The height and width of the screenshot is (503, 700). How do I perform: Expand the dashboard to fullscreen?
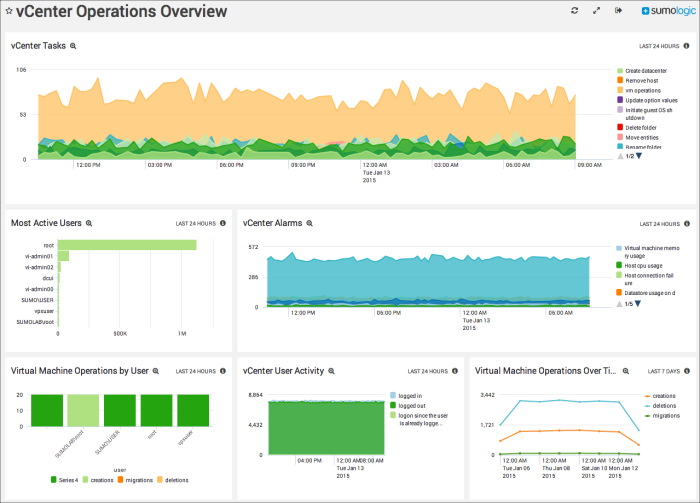point(597,11)
